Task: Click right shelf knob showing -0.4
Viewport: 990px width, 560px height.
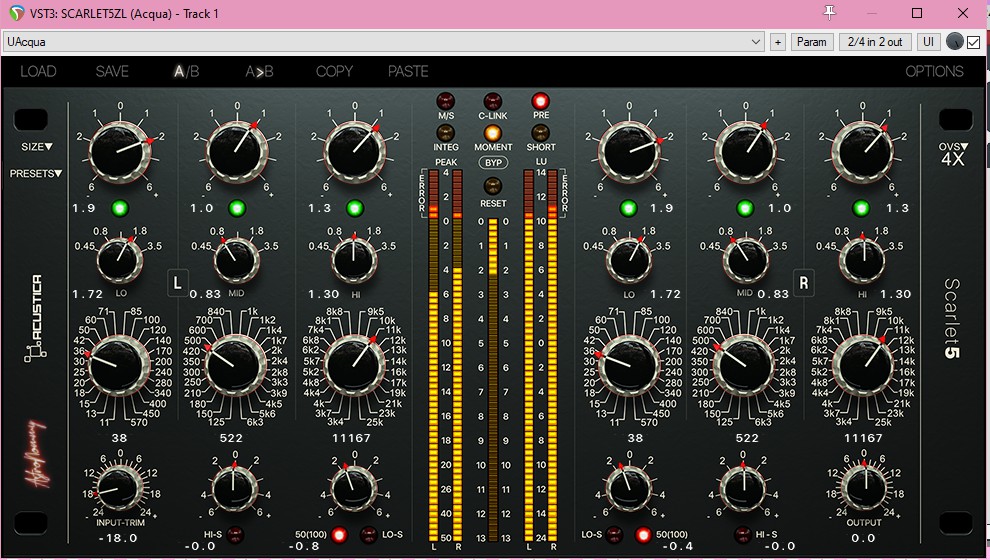Action: (x=628, y=489)
